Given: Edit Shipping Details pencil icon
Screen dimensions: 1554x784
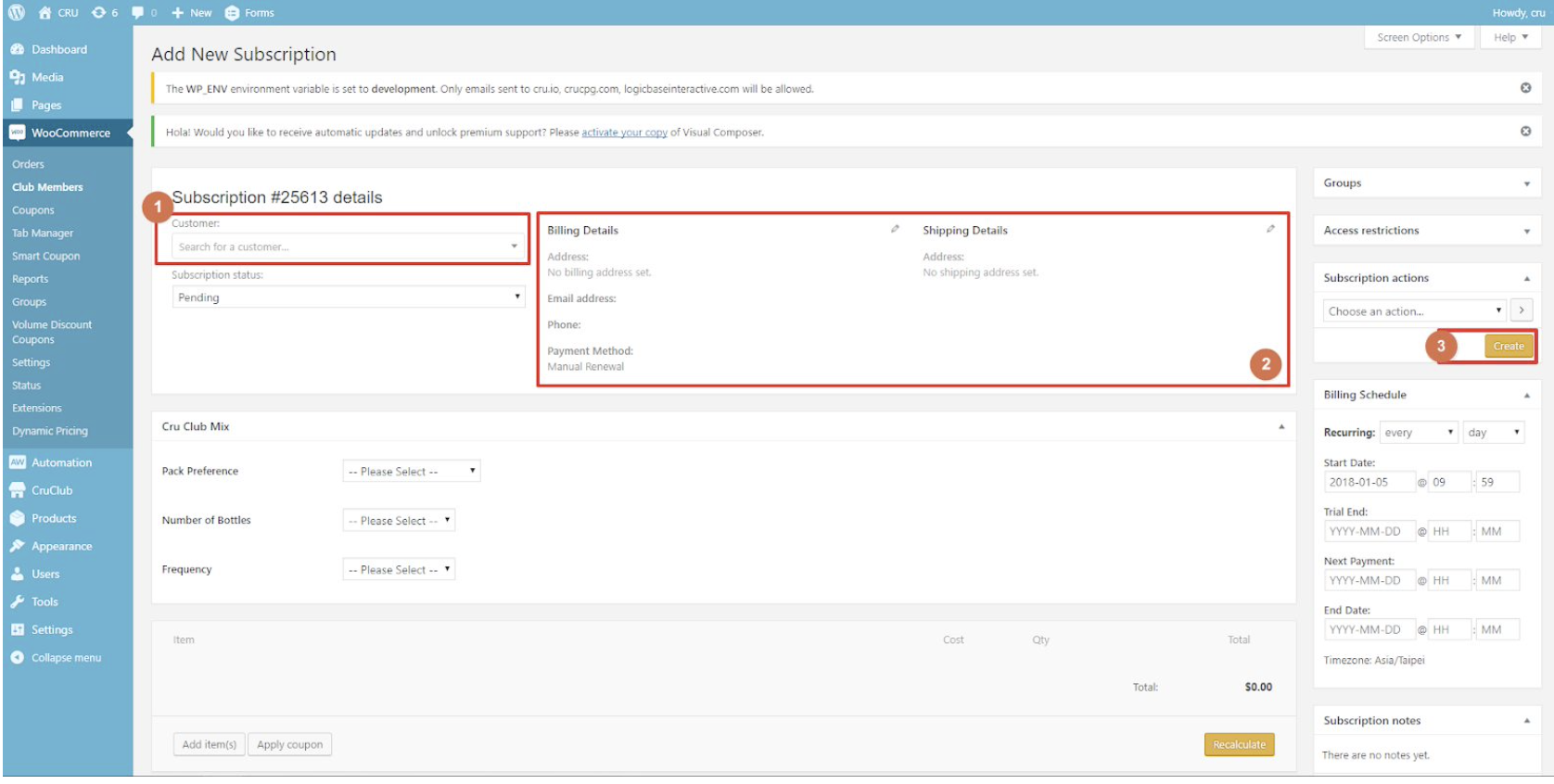Looking at the screenshot, I should [x=1270, y=229].
